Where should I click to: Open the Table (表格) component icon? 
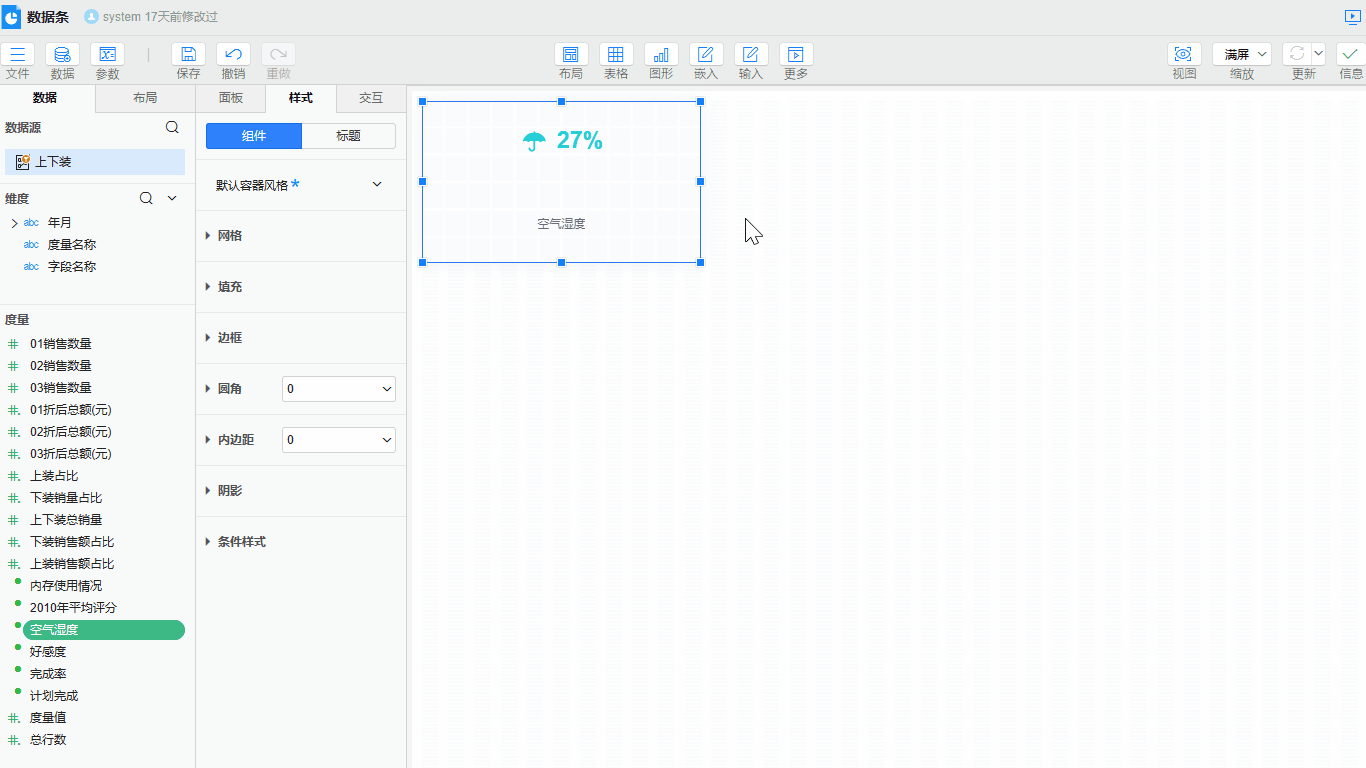(616, 55)
